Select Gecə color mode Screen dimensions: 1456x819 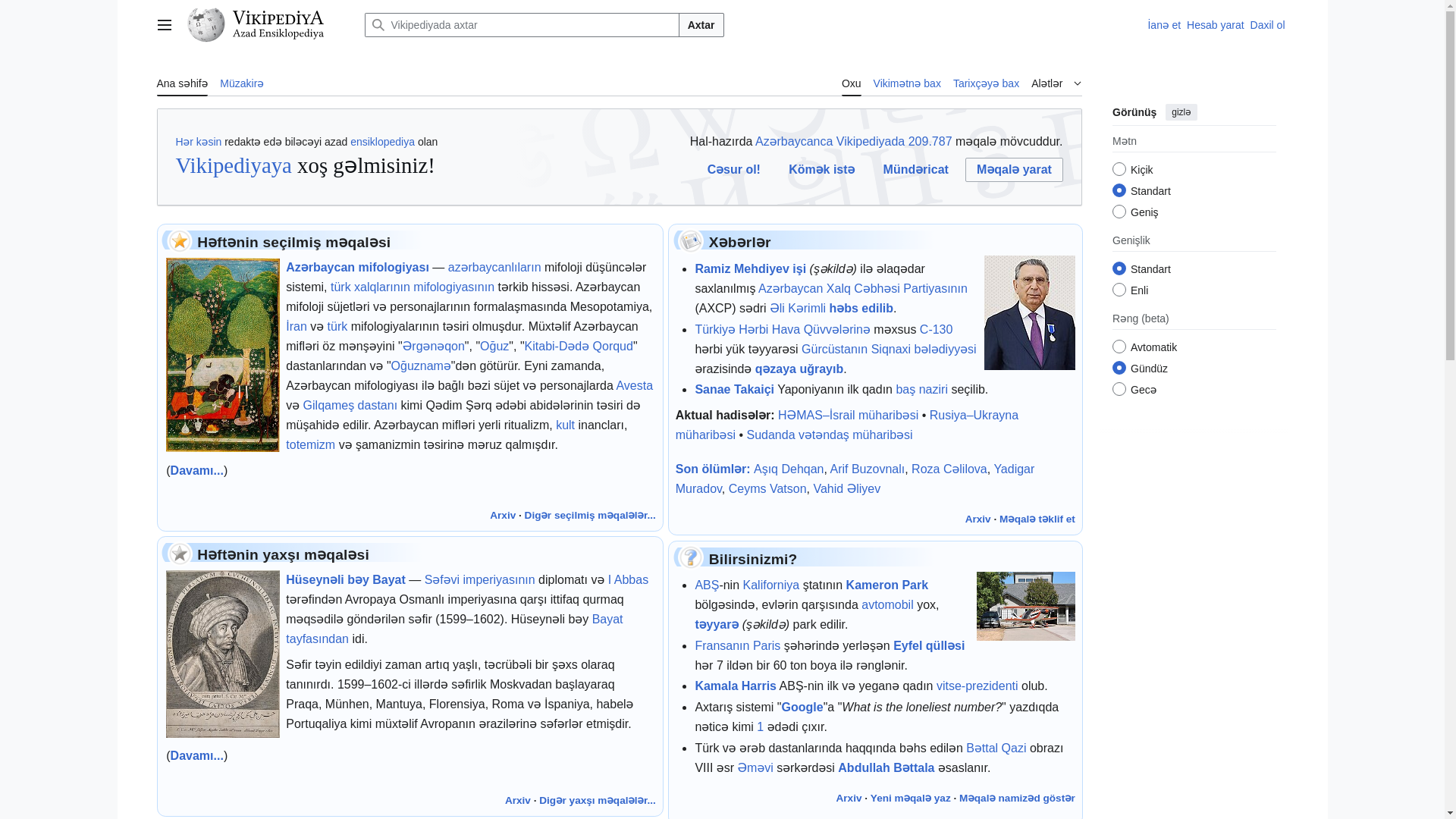click(x=1119, y=389)
